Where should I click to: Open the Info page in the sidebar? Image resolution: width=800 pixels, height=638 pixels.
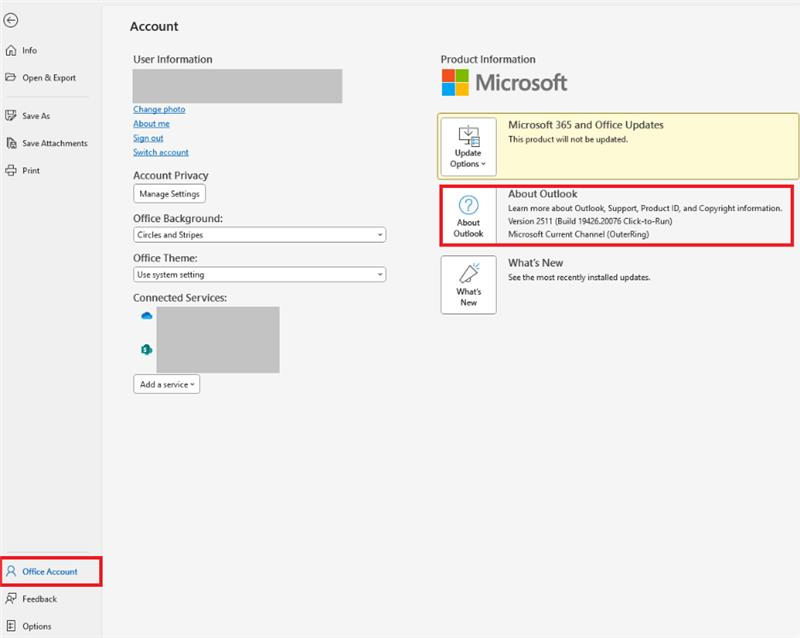(30, 50)
